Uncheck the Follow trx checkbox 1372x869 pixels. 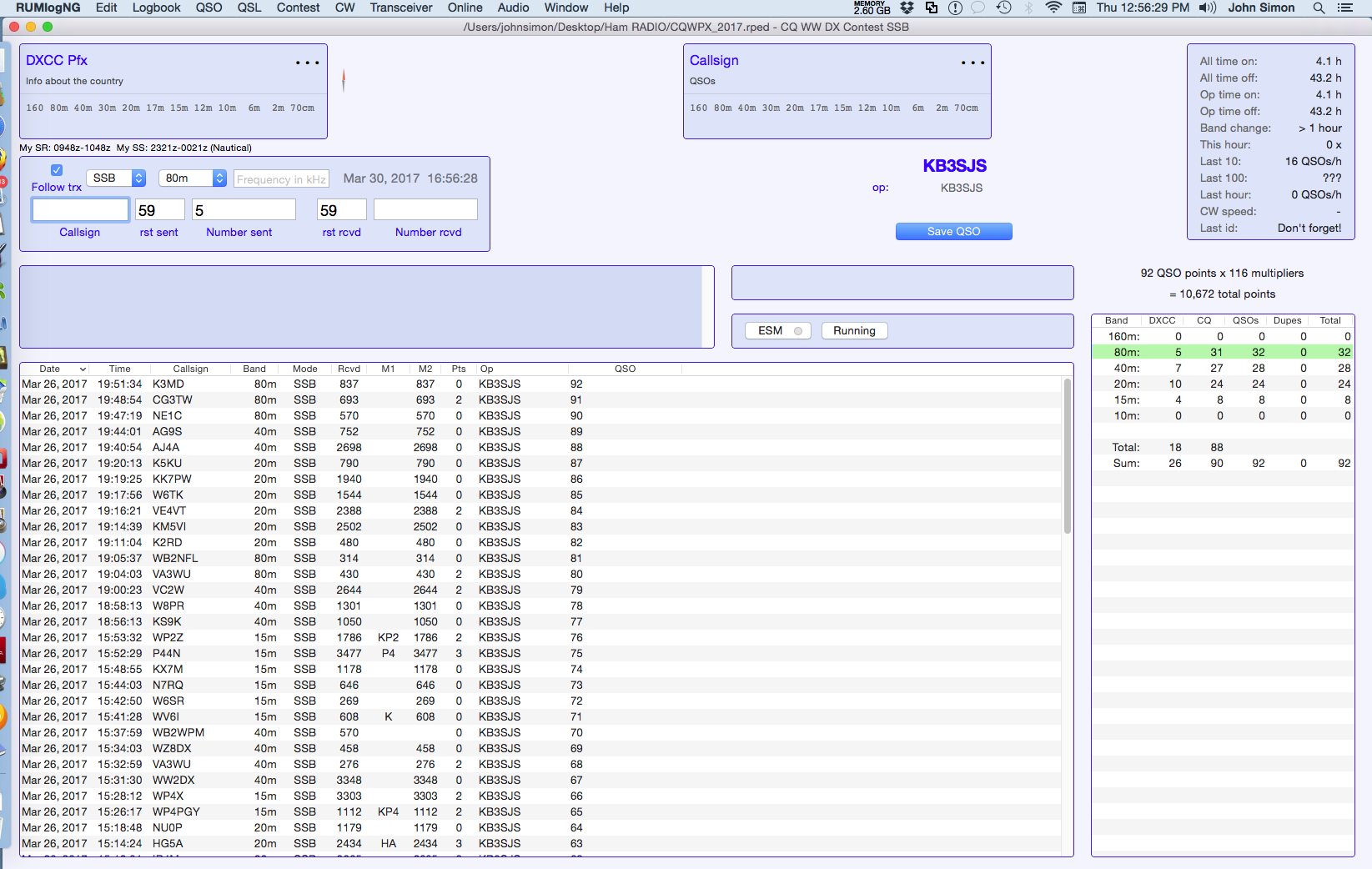tap(57, 170)
